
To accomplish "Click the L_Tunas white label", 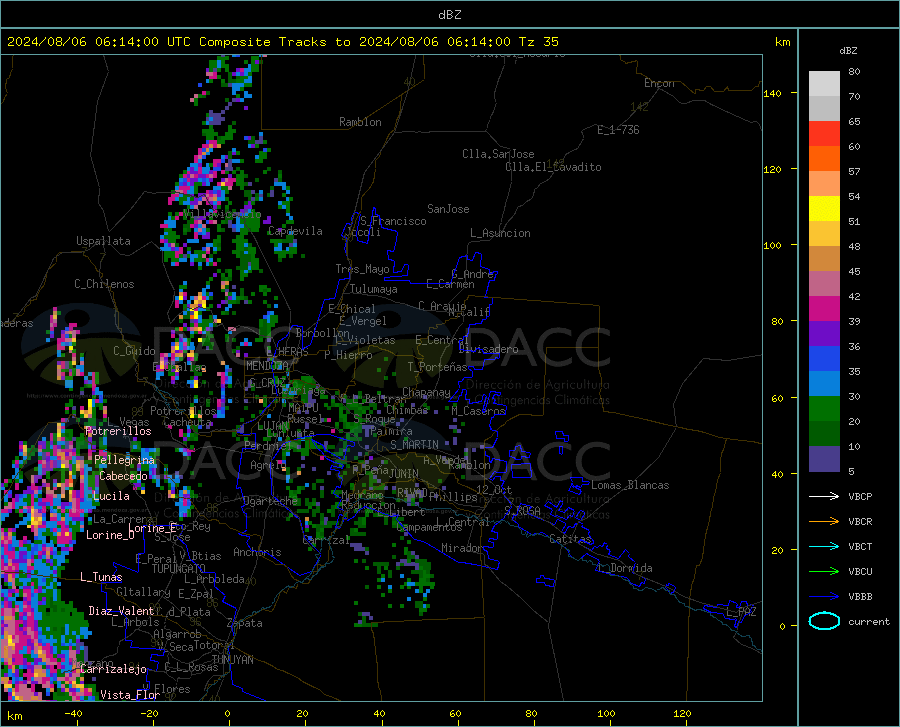I will tap(102, 577).
